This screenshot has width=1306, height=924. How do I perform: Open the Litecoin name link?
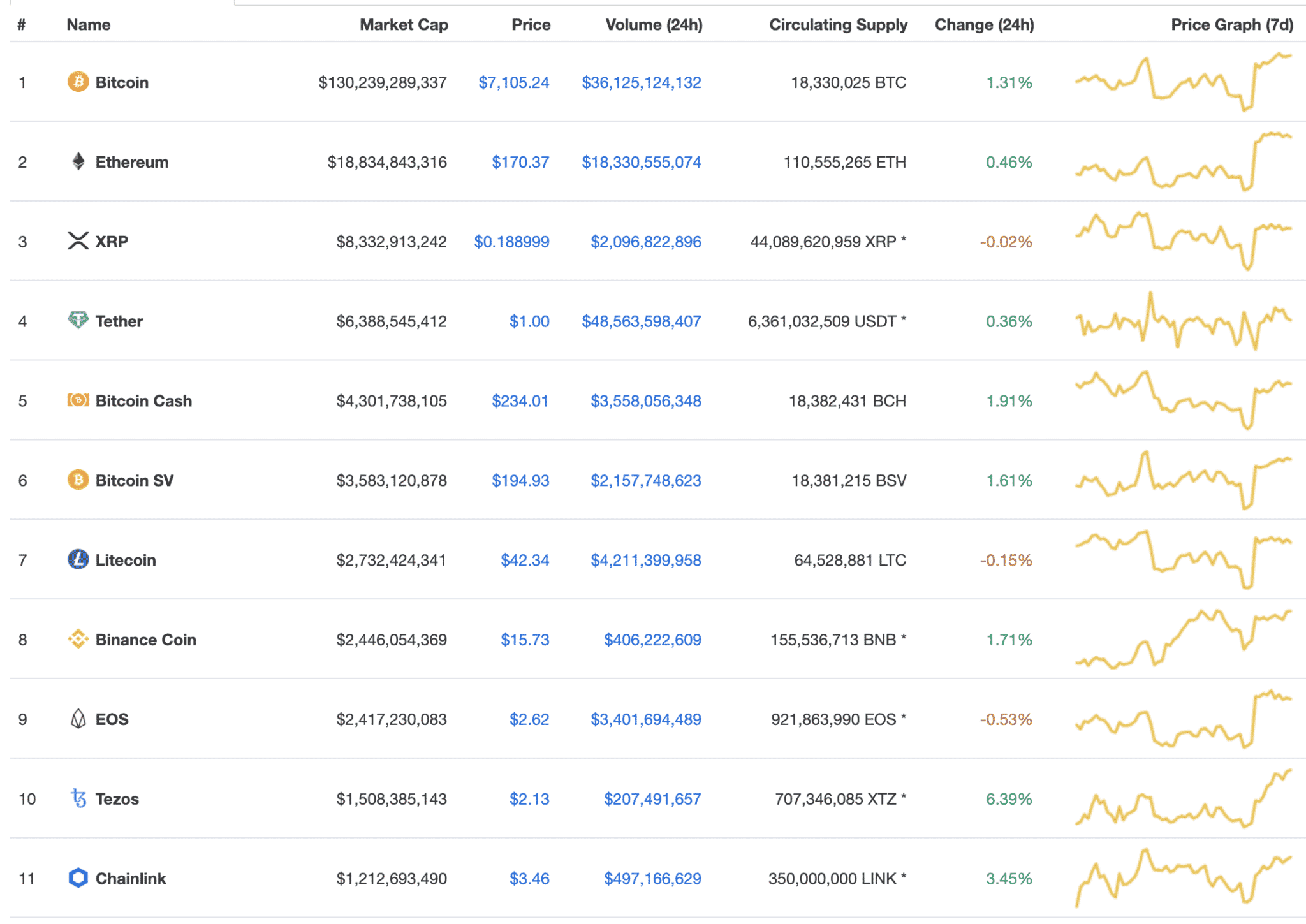coord(126,561)
